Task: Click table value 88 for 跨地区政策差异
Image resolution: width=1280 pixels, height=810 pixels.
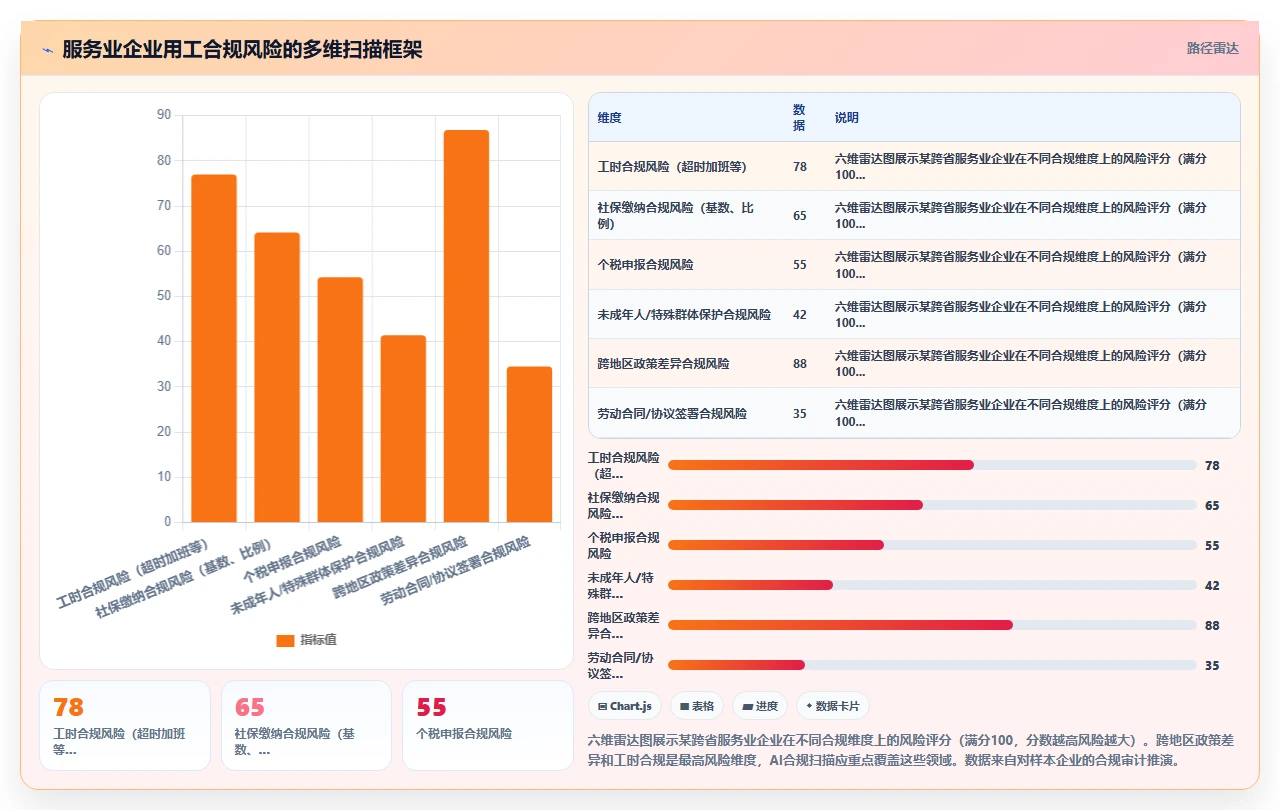Action: point(800,364)
